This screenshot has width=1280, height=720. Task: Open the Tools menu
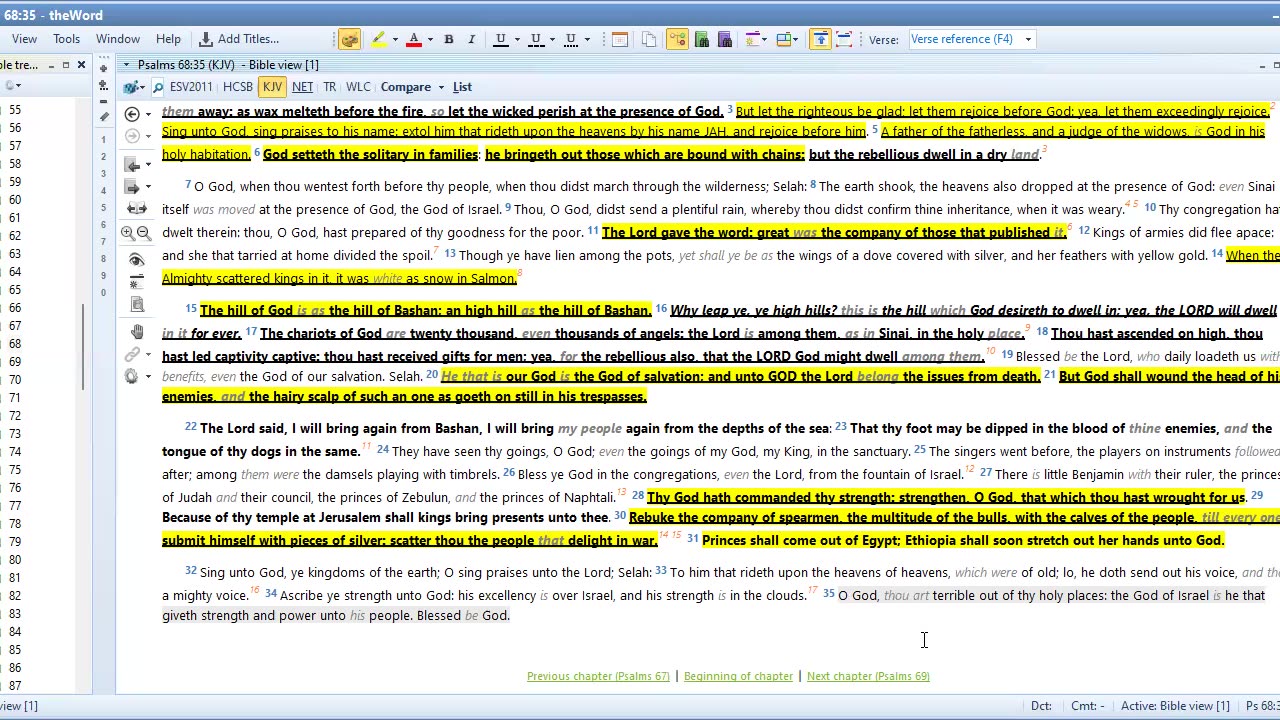66,39
